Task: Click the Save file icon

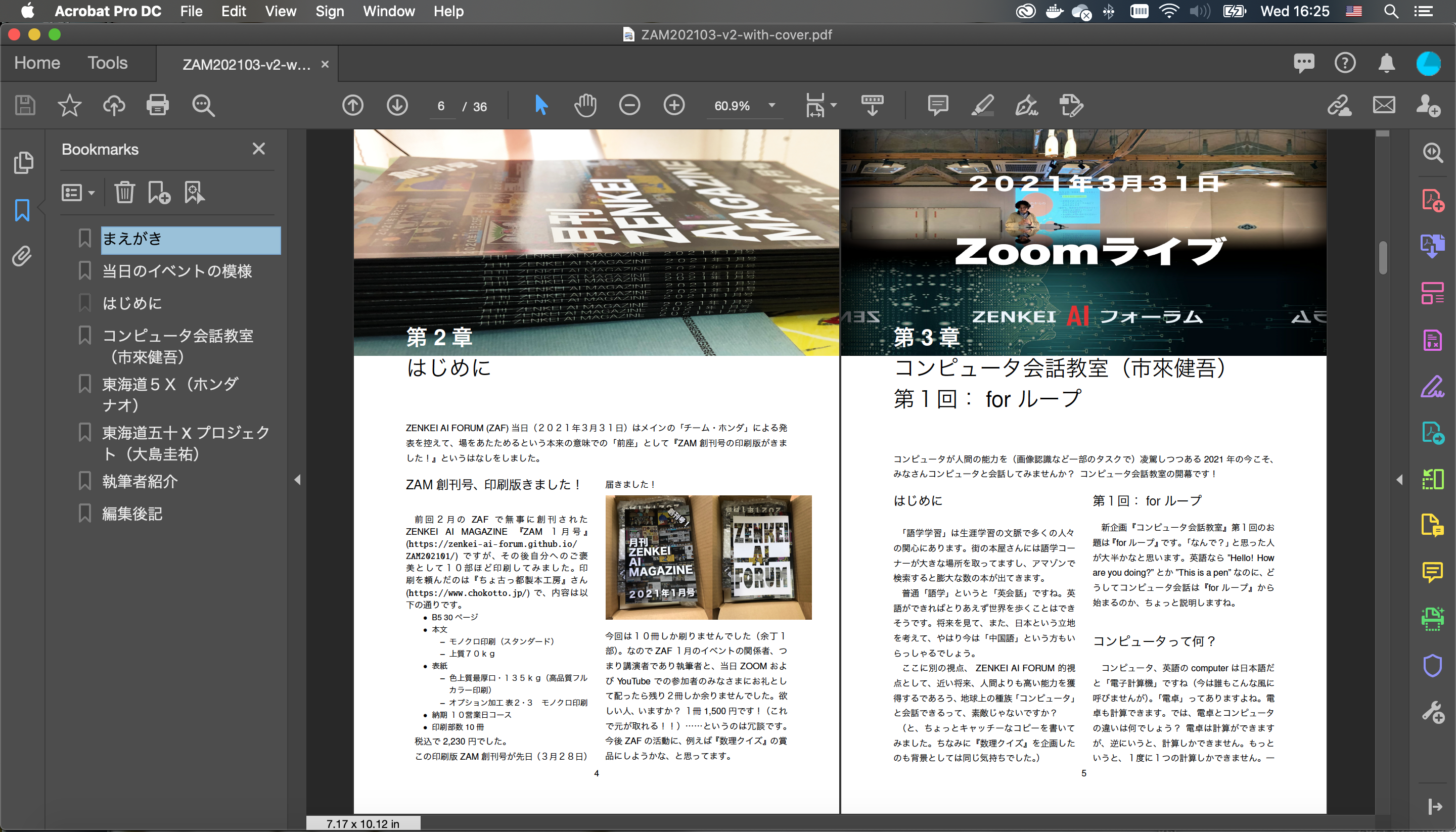Action: 25,106
